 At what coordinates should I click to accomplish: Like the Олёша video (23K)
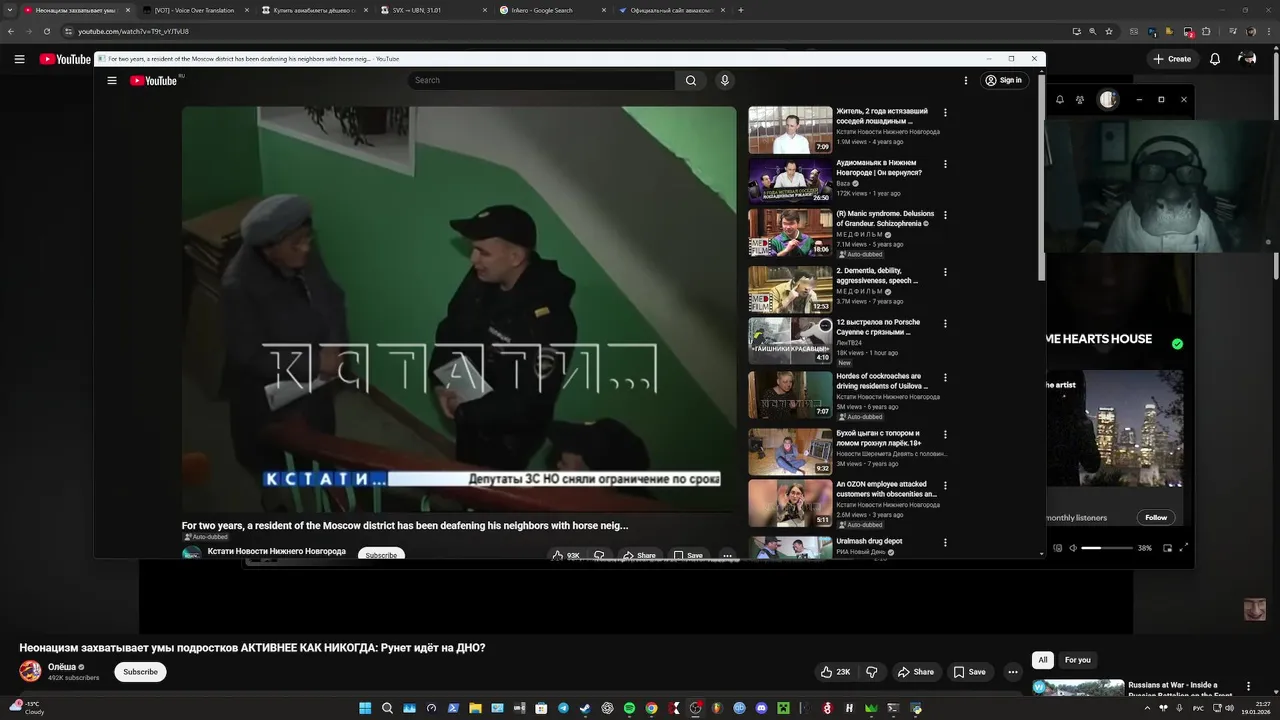pyautogui.click(x=835, y=672)
